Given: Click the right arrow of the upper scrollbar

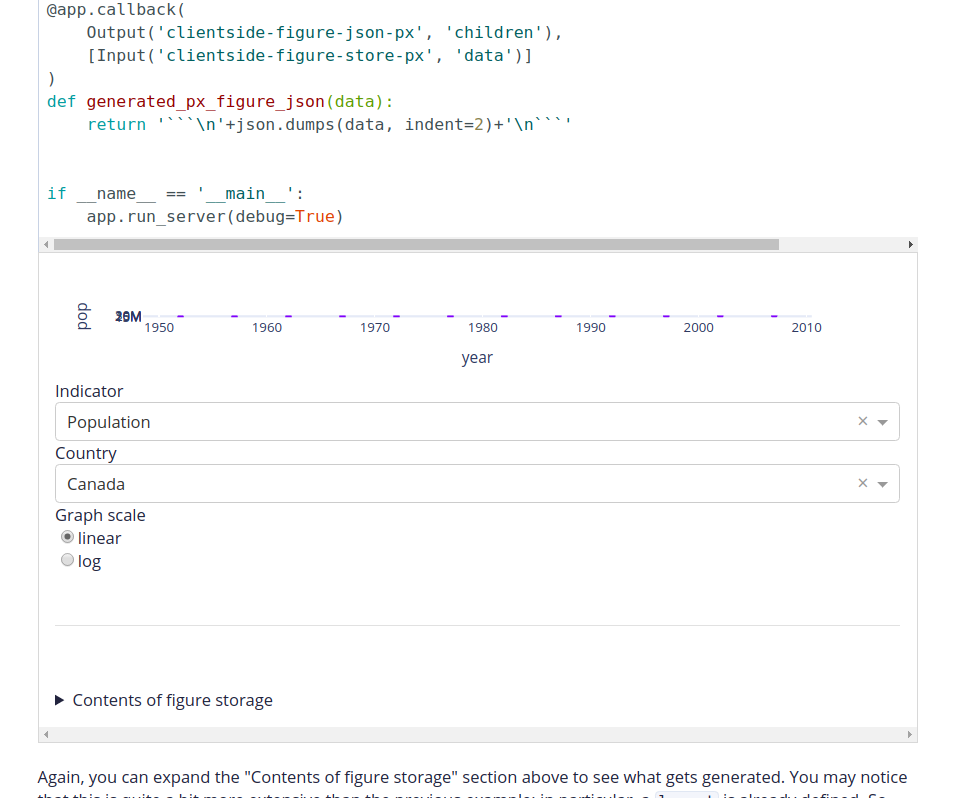Looking at the screenshot, I should [910, 244].
